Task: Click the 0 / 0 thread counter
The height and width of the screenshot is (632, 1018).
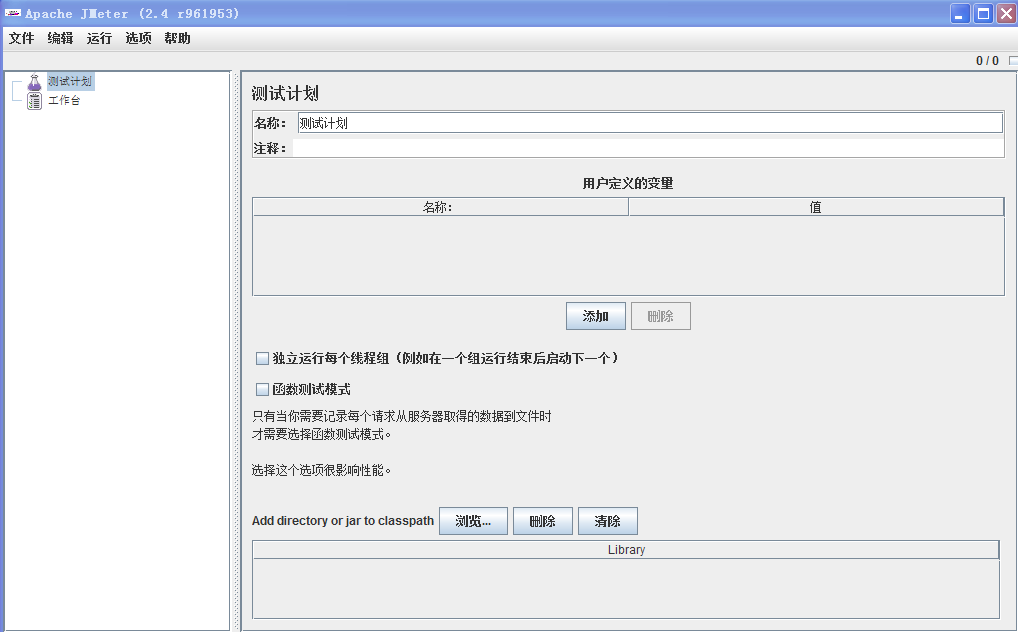Action: [987, 60]
